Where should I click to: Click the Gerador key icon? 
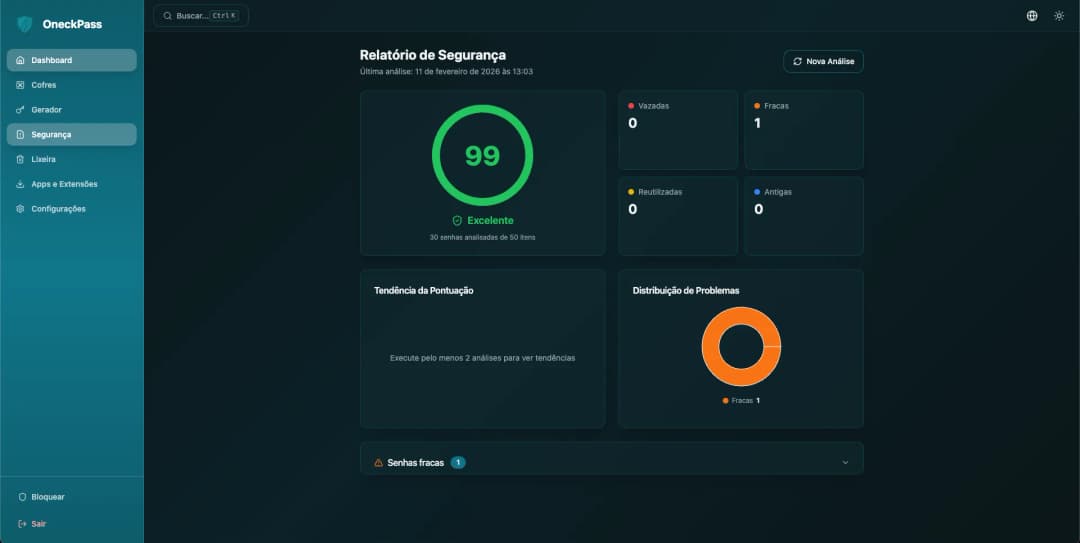pyautogui.click(x=21, y=110)
